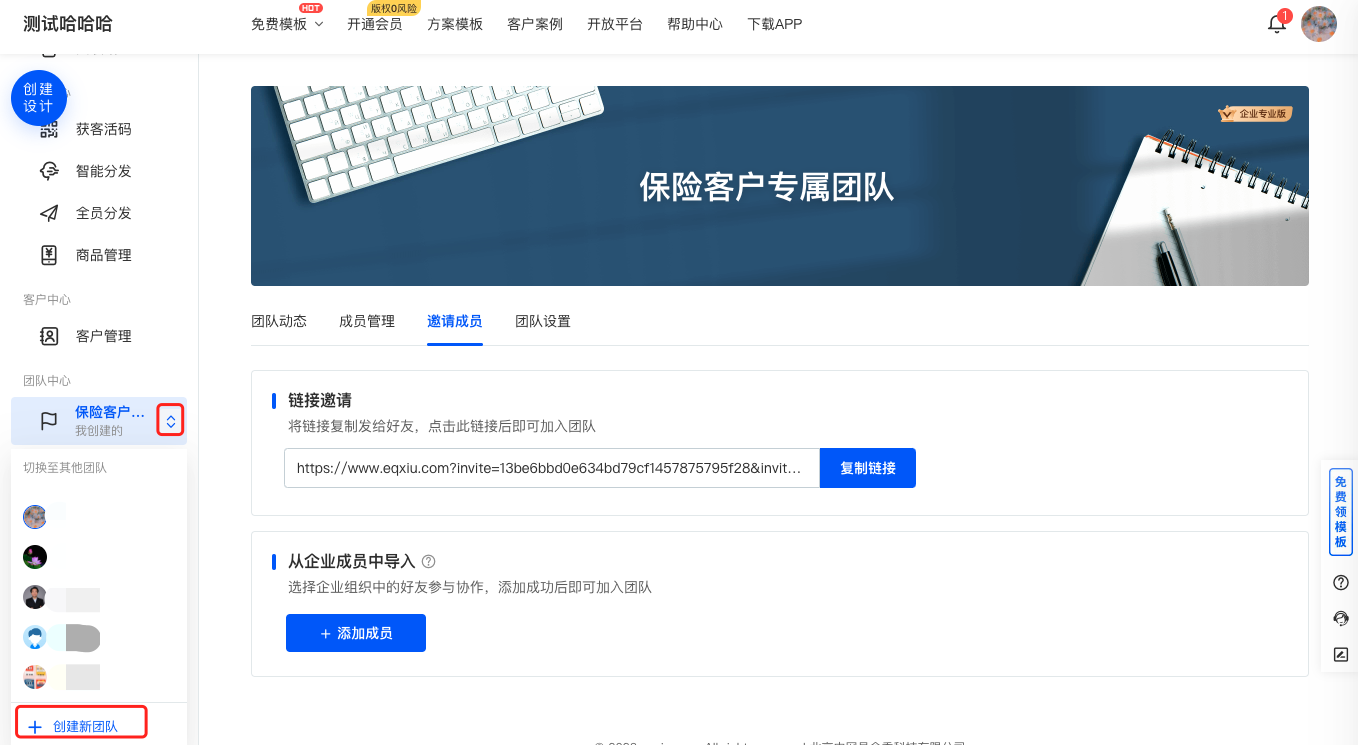Switch to 成员管理 tab

tap(367, 321)
